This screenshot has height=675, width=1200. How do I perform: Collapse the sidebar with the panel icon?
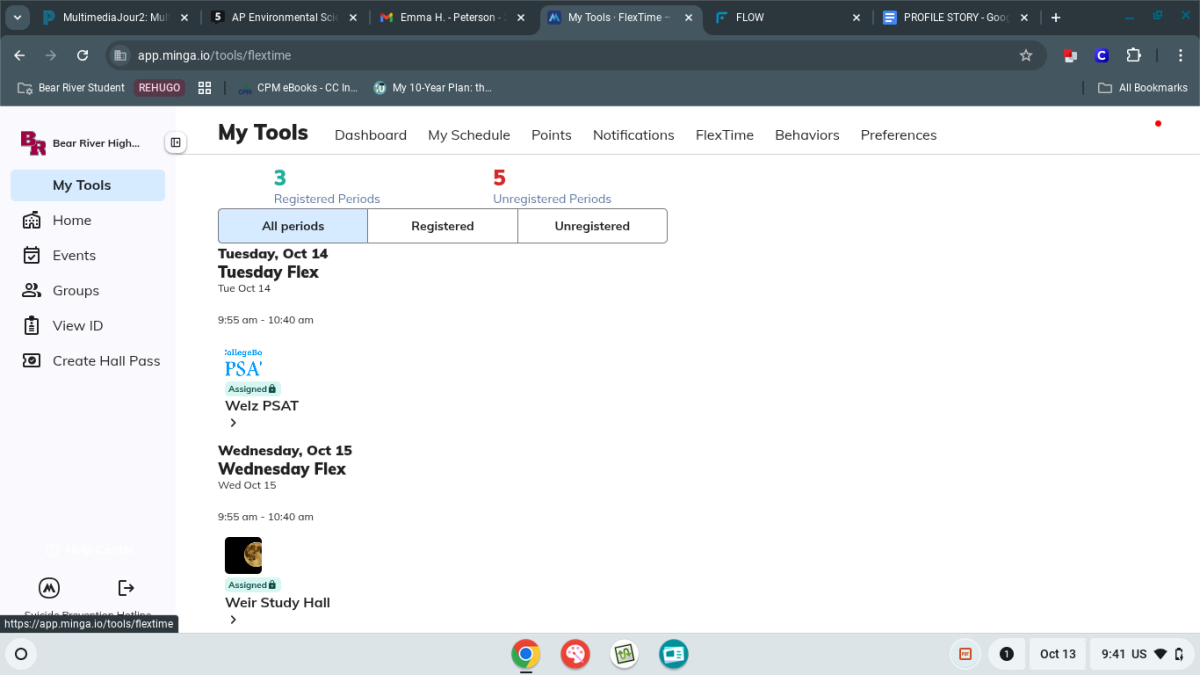176,143
